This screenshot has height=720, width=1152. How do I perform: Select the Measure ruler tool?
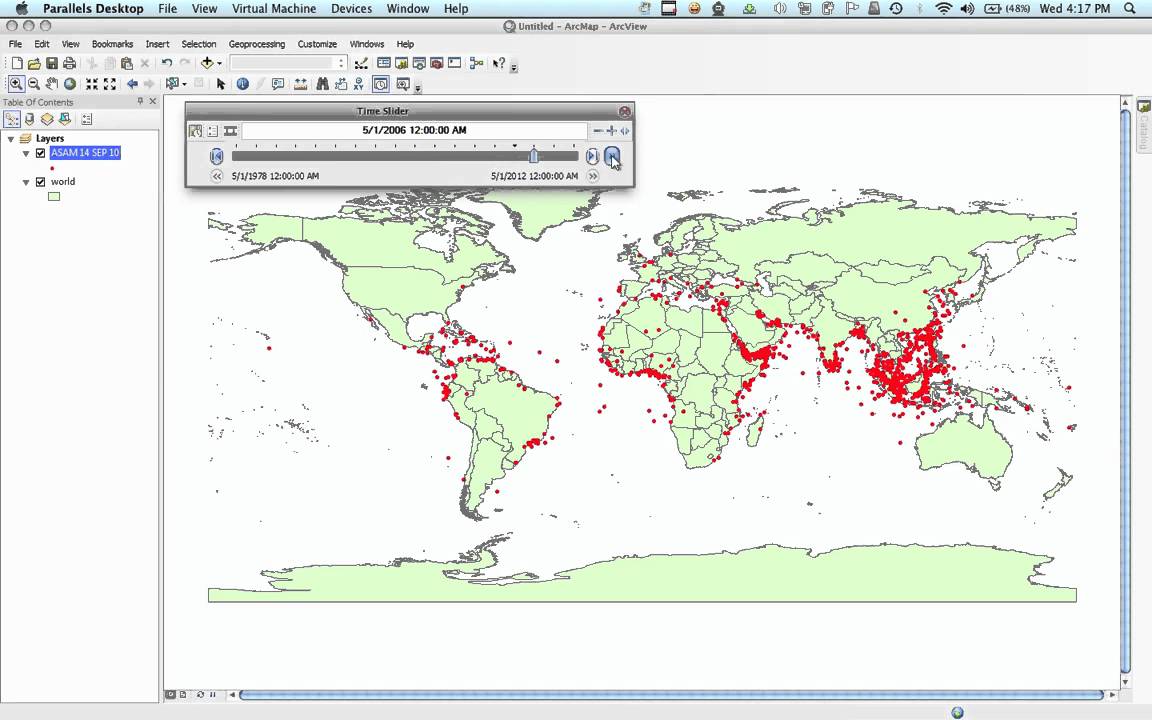click(300, 84)
